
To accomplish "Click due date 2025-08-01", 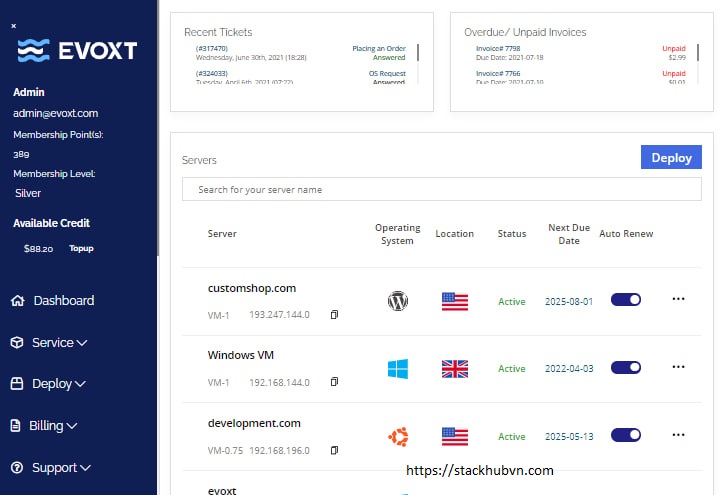I will 569,302.
